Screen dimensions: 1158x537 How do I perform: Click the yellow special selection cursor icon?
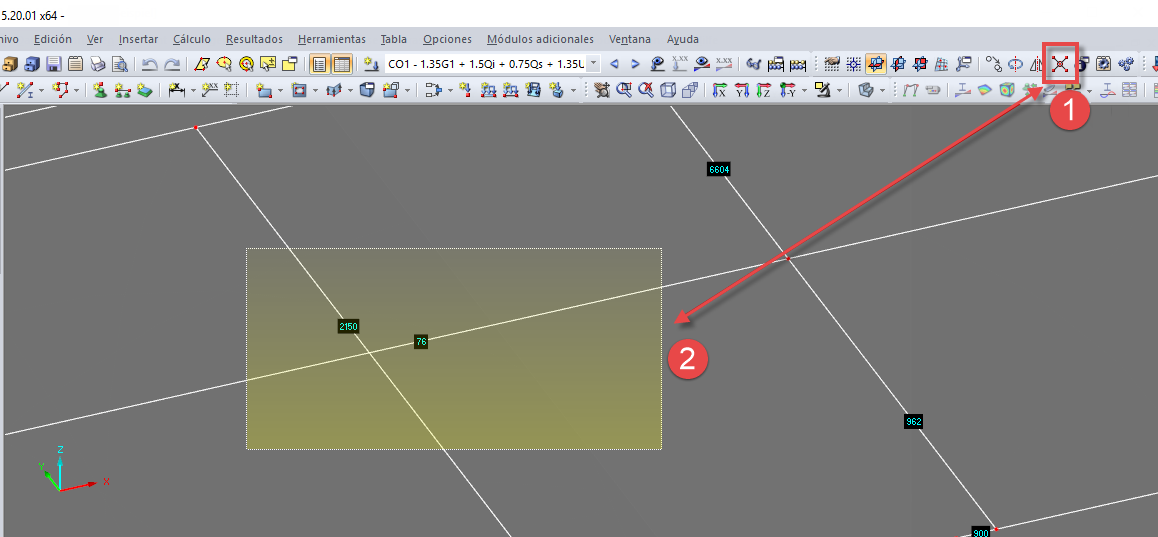point(268,64)
